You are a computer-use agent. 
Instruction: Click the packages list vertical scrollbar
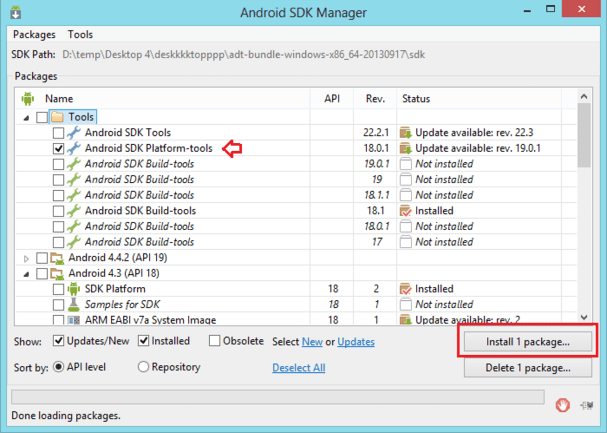tap(584, 200)
